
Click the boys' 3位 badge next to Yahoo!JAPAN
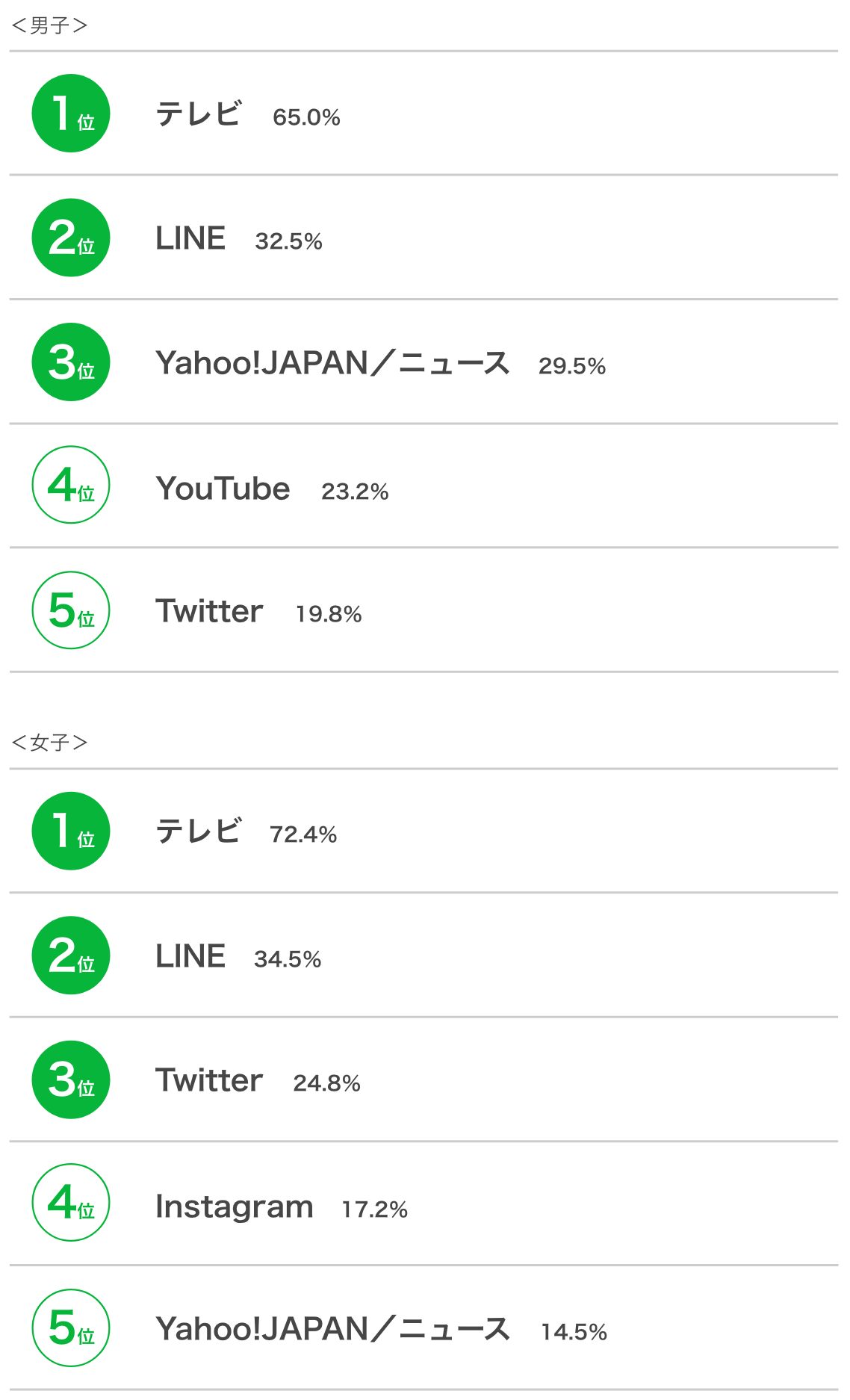[x=71, y=362]
